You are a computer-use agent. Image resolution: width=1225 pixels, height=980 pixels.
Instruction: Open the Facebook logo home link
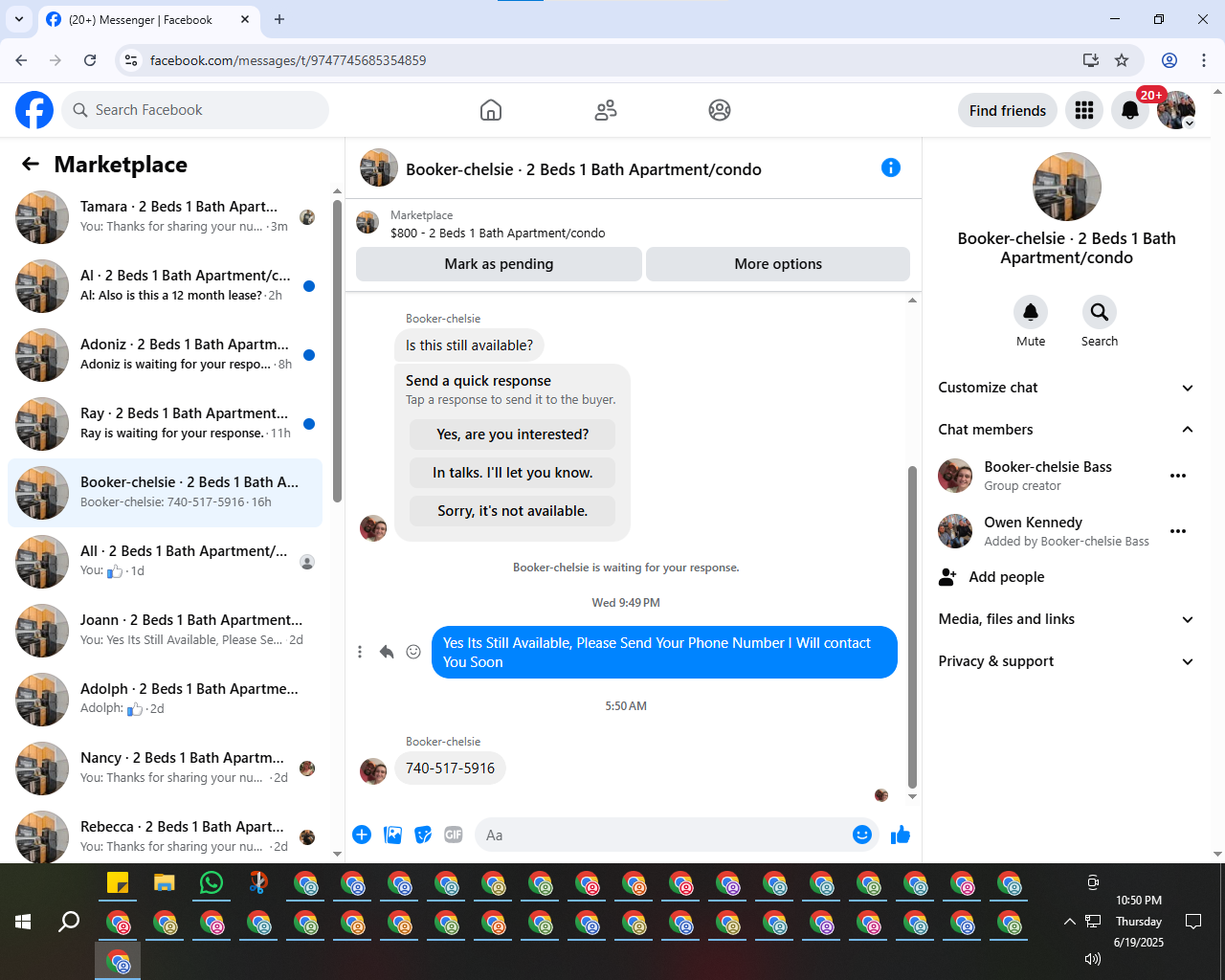34,110
